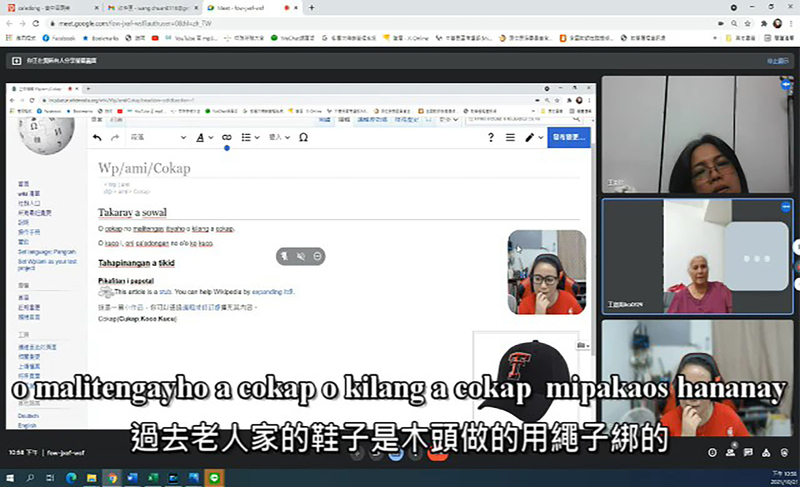Open the LINE app in the taskbar
The height and width of the screenshot is (487, 800).
point(214,478)
